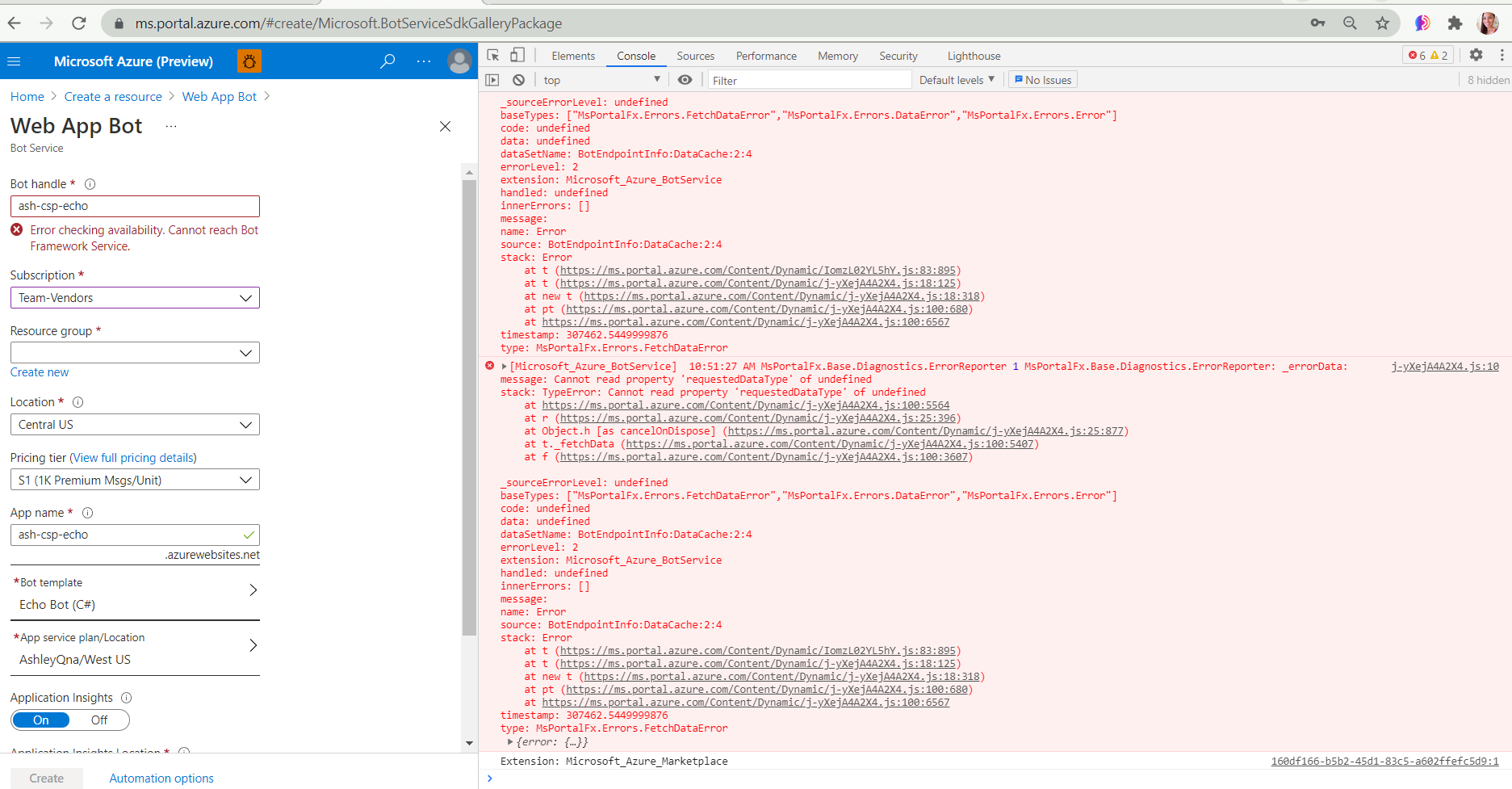The width and height of the screenshot is (1512, 789).
Task: Switch to the Memory tab
Action: tap(837, 55)
